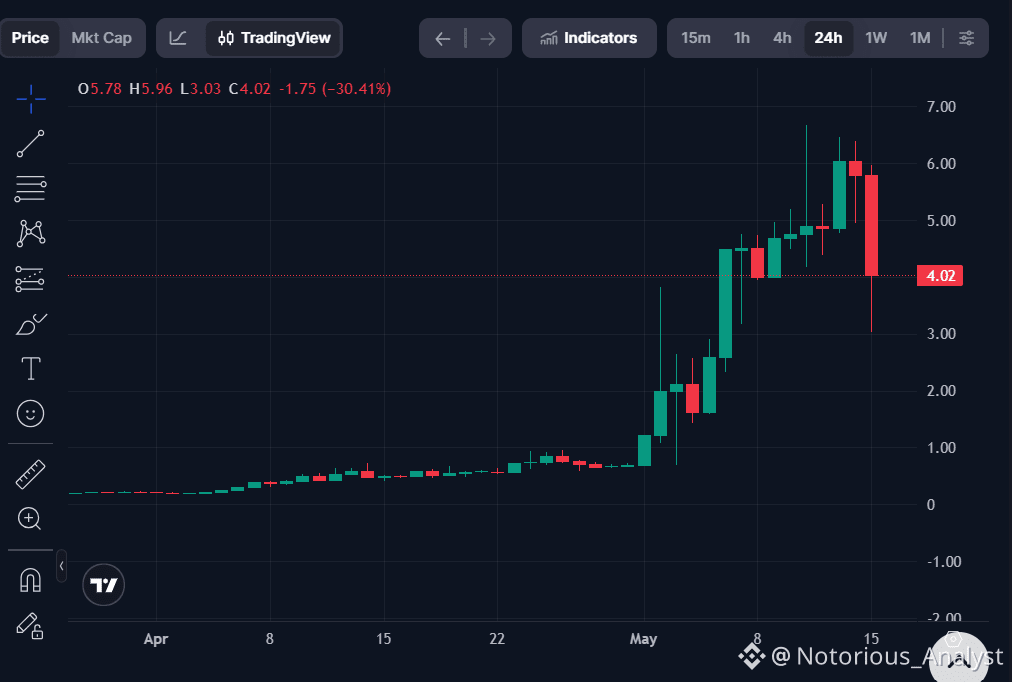Set interval to 15m
Viewport: 1012px width, 682px height.
[696, 38]
